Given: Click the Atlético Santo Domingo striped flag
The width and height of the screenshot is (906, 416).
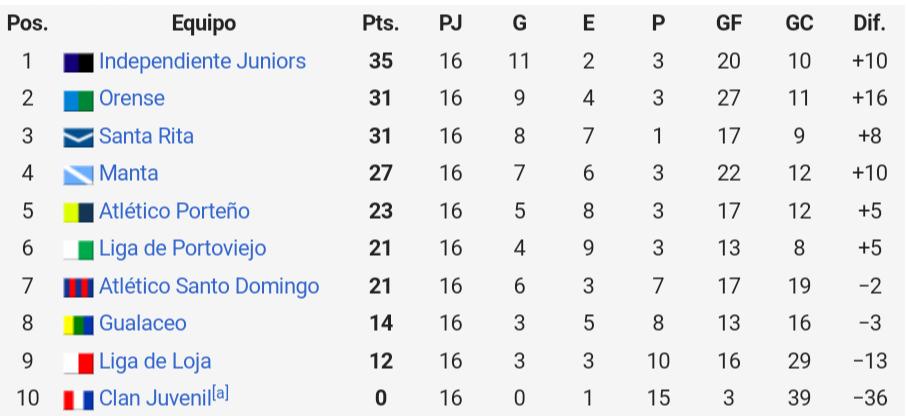Looking at the screenshot, I should (78, 287).
